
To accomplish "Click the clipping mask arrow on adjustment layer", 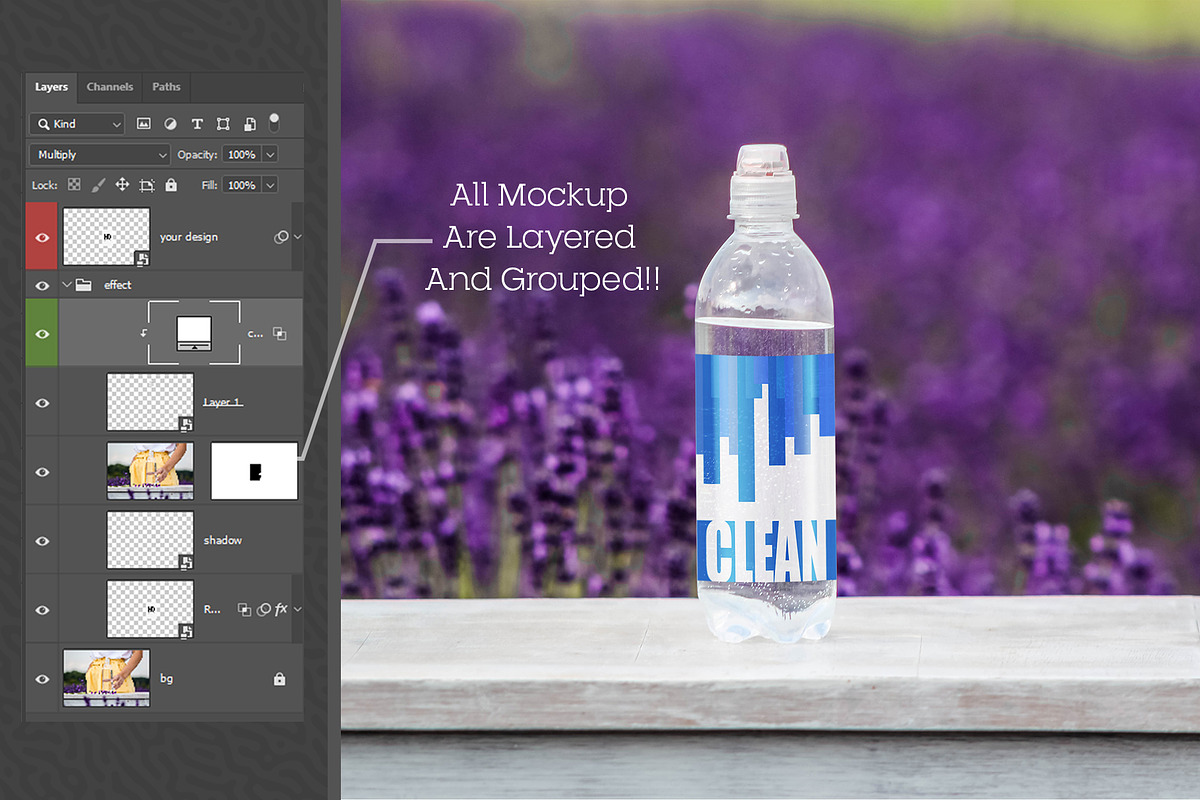I will click(143, 332).
